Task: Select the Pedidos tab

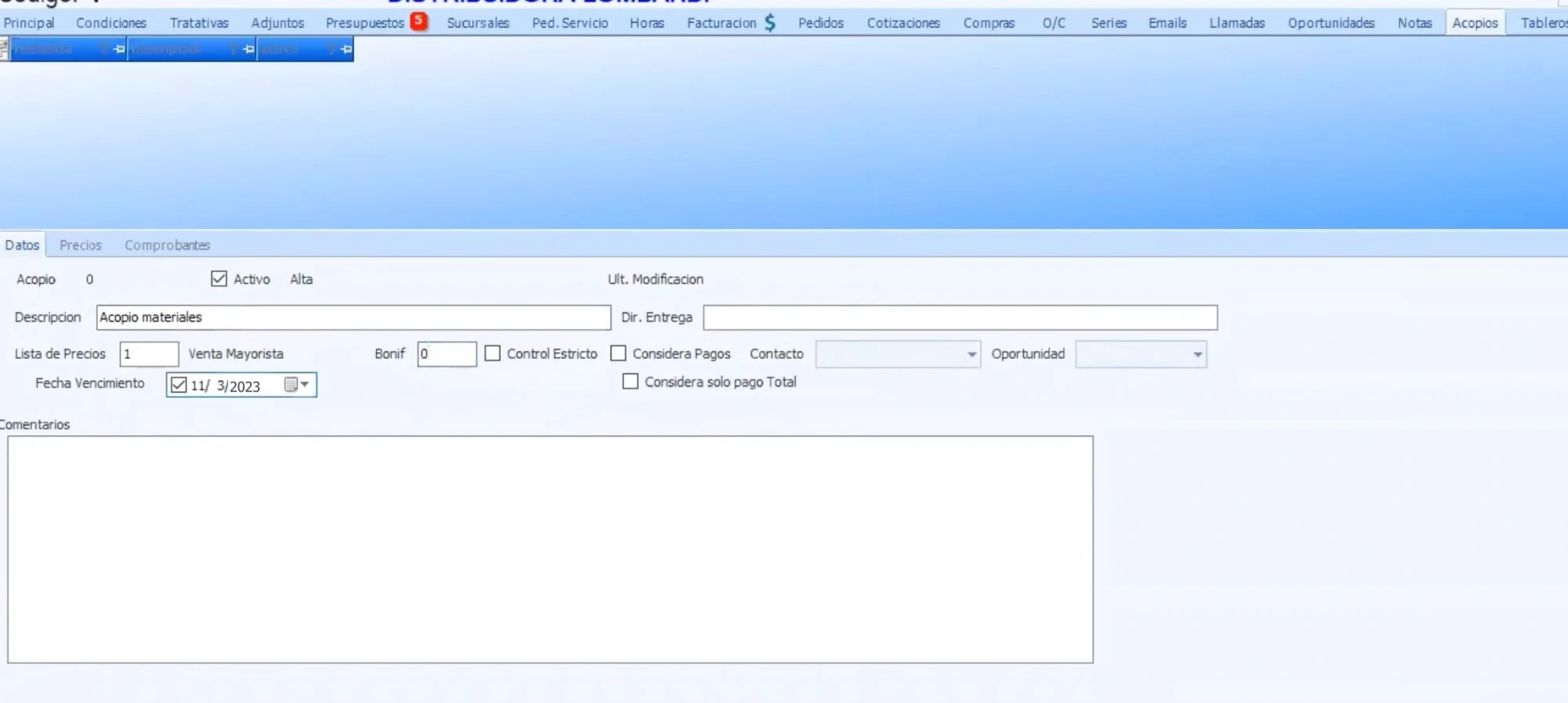Action: pyautogui.click(x=821, y=23)
